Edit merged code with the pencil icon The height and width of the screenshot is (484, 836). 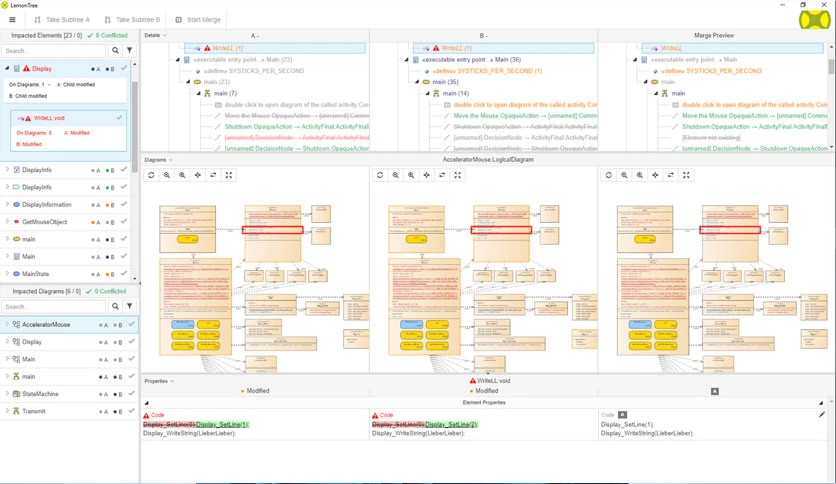pyautogui.click(x=822, y=414)
